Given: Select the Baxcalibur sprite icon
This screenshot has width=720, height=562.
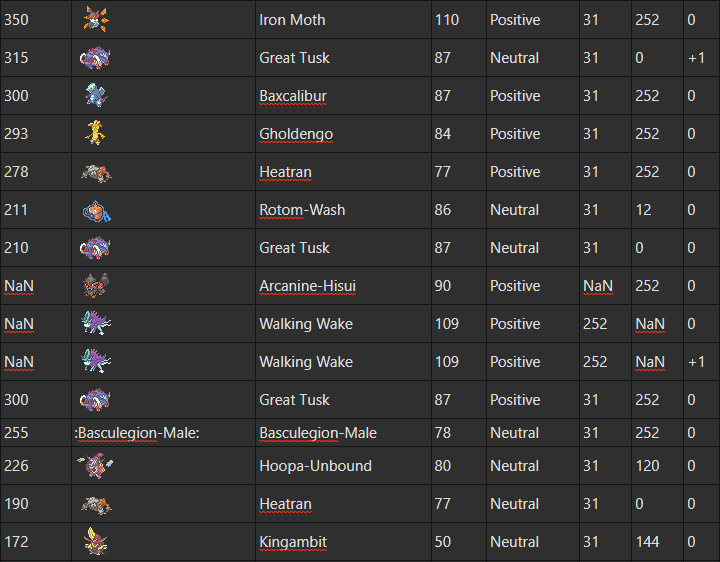Looking at the screenshot, I should point(95,96).
